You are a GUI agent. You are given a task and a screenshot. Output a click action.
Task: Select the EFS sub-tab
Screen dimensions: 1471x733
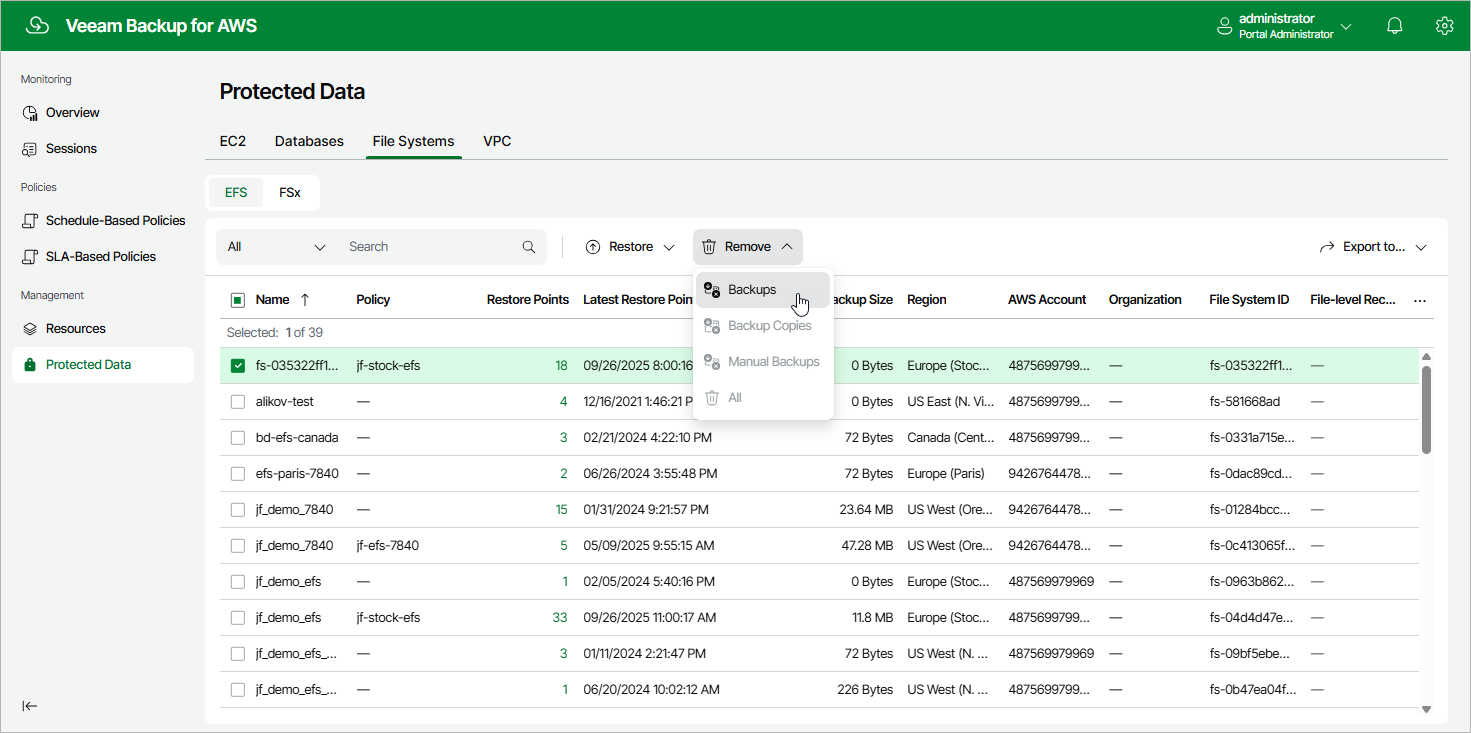point(236,193)
